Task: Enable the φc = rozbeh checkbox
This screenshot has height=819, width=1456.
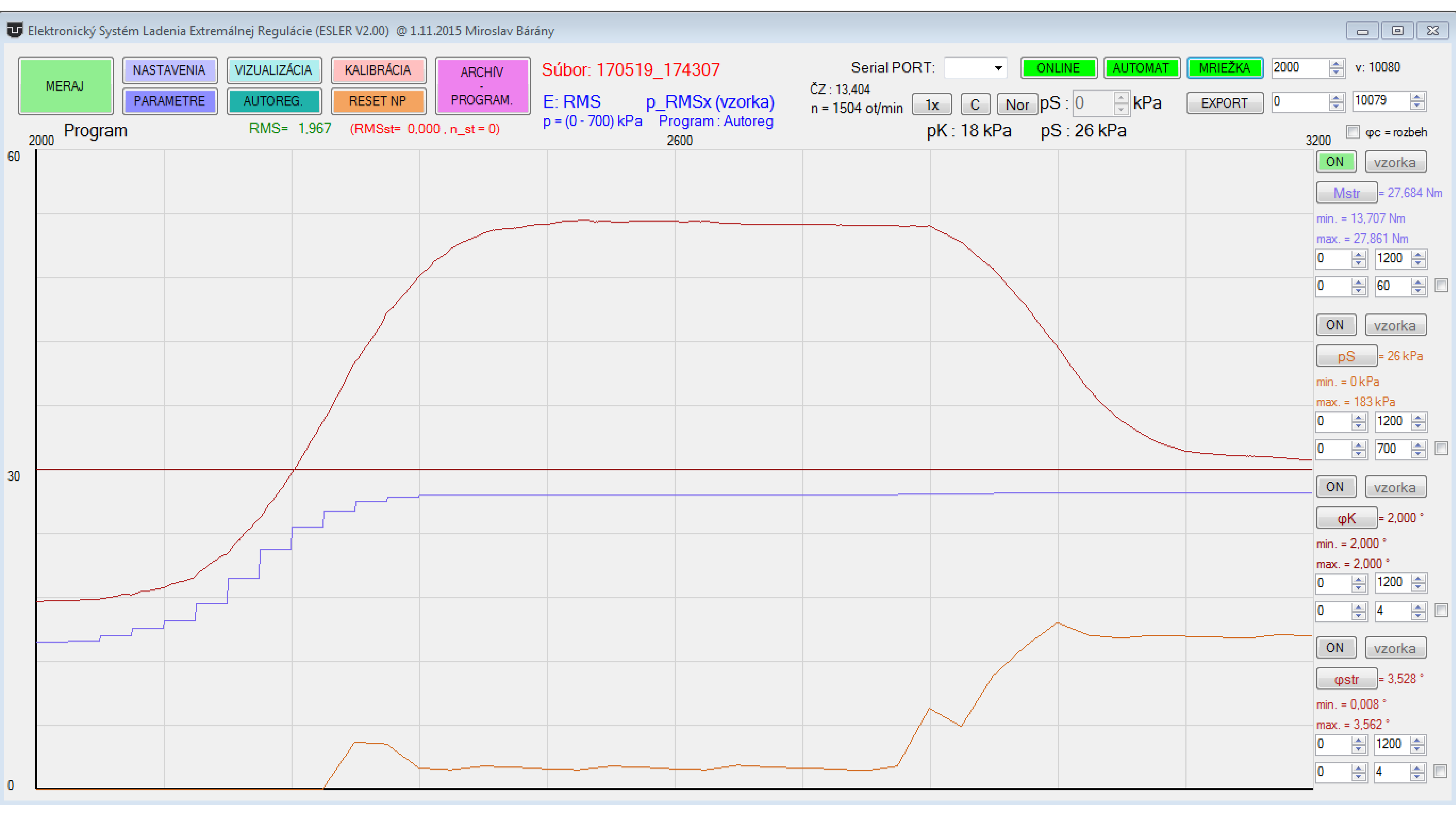Action: (1353, 132)
